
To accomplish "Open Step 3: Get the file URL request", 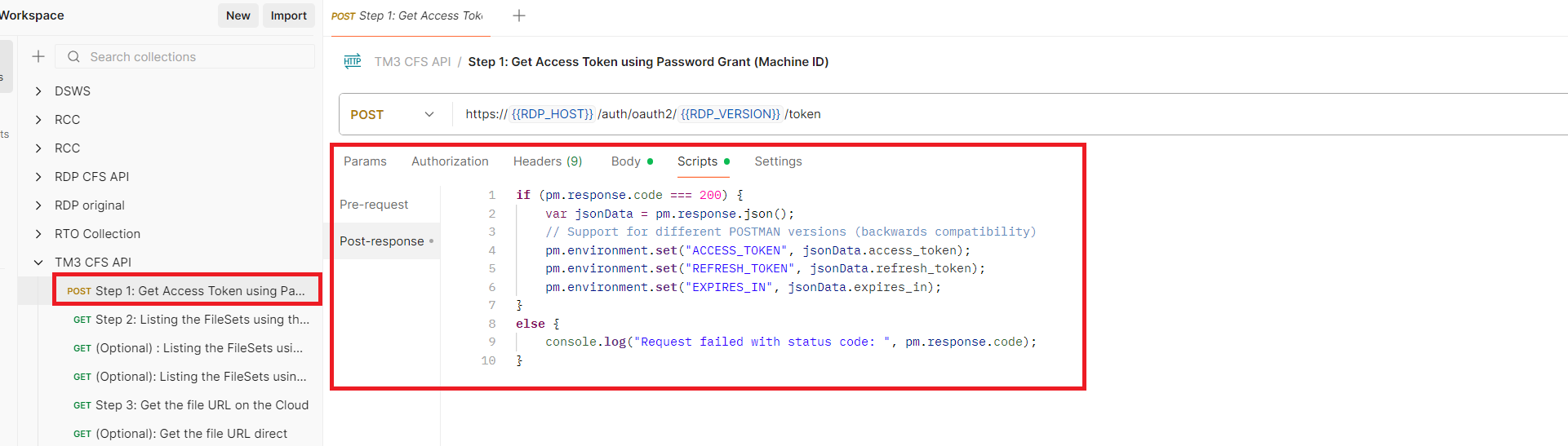I will [x=201, y=405].
